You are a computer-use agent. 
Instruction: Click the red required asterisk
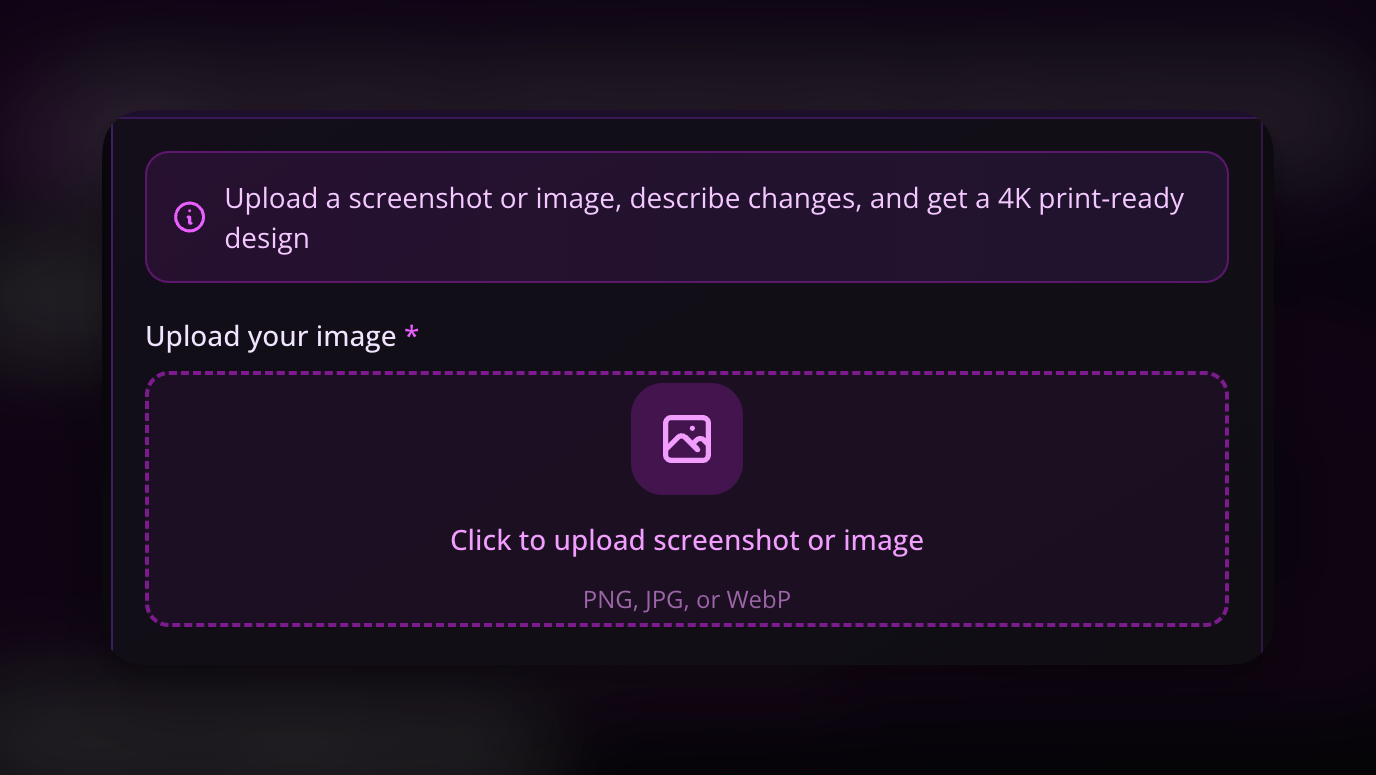pyautogui.click(x=412, y=336)
